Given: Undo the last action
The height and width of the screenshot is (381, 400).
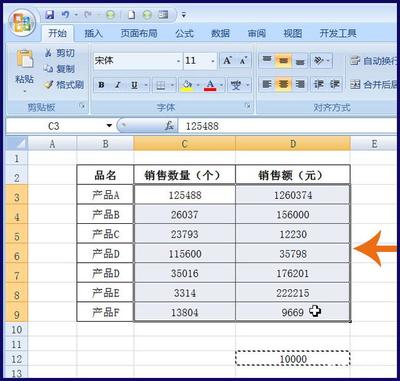Looking at the screenshot, I should point(65,15).
